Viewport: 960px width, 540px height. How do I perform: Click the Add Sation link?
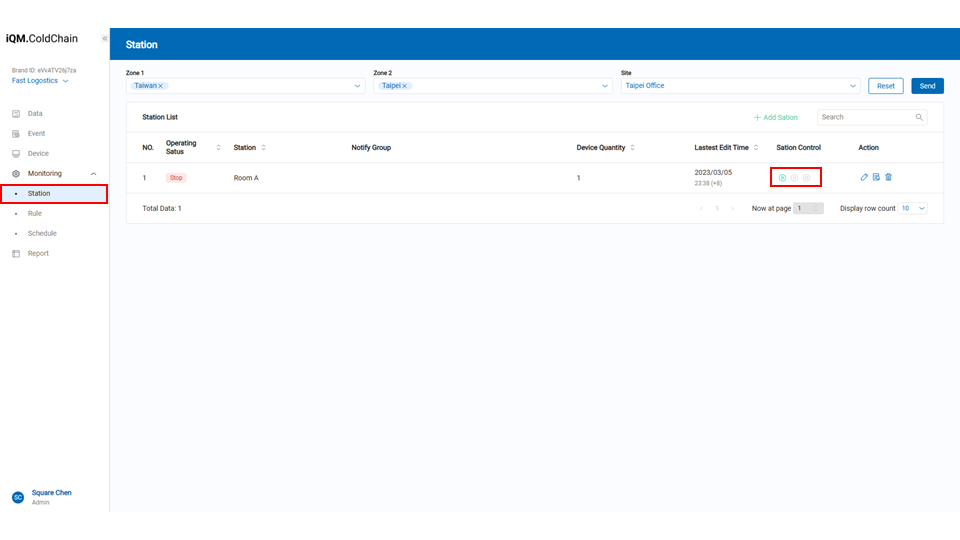776,117
